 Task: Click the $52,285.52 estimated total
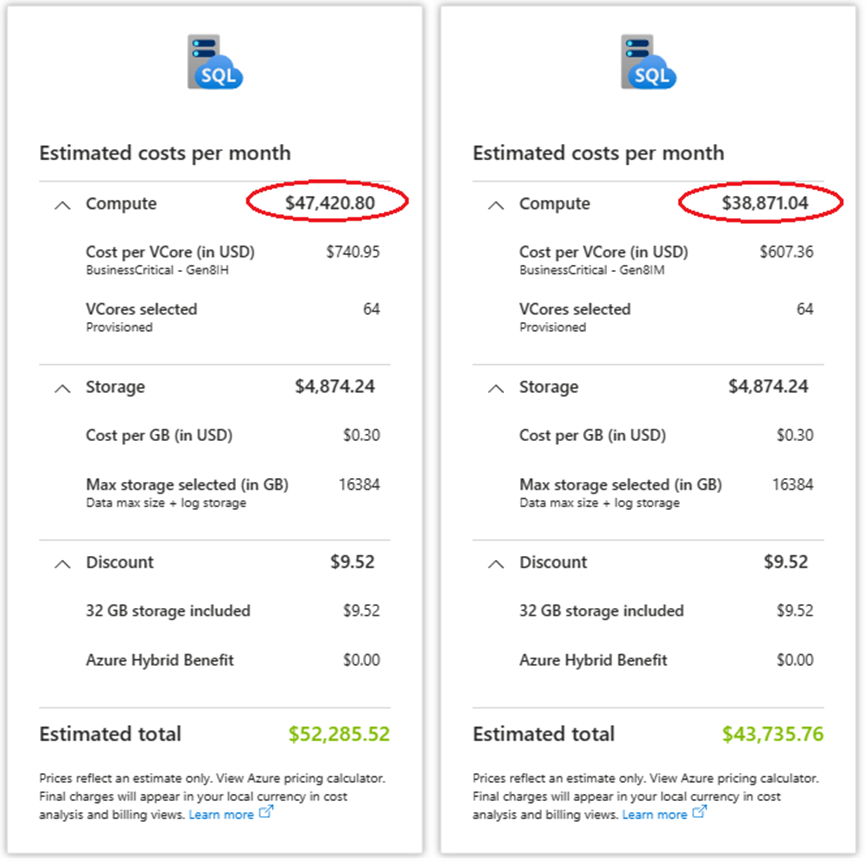(339, 734)
